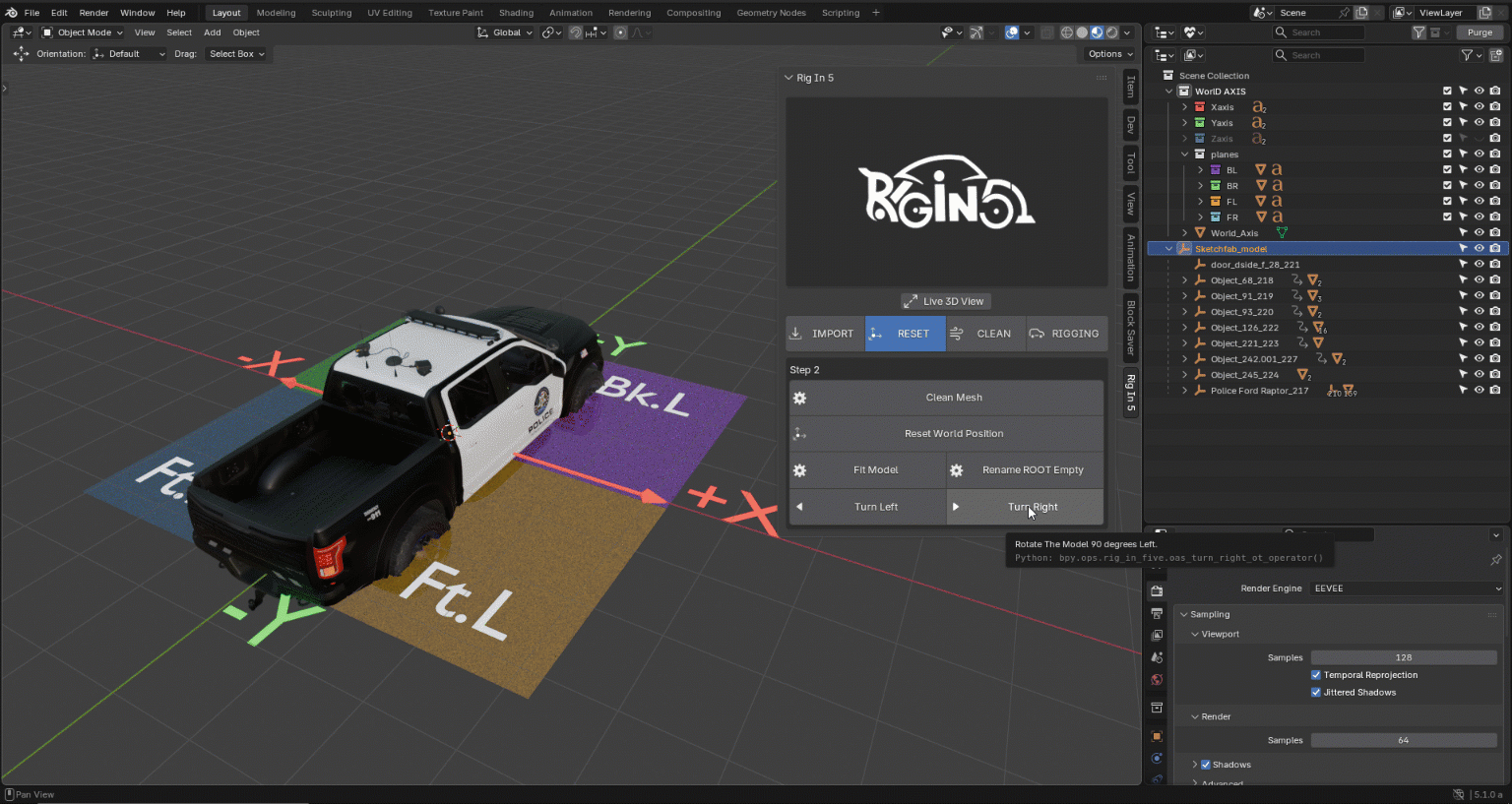Click the Rename ROOT Empty gear icon

956,470
